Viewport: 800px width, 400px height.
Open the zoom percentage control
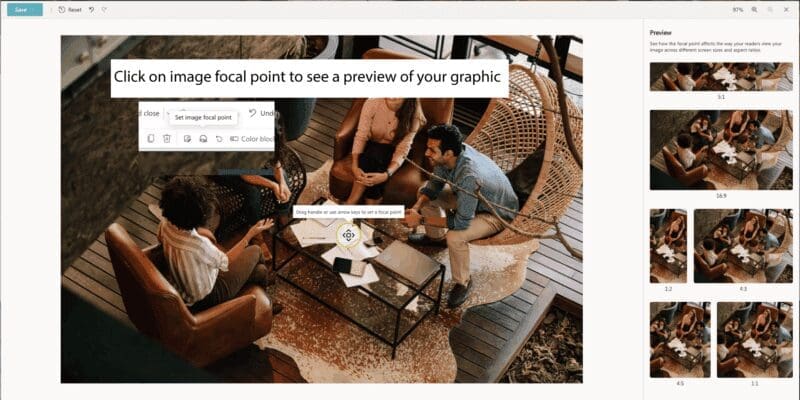tap(738, 10)
